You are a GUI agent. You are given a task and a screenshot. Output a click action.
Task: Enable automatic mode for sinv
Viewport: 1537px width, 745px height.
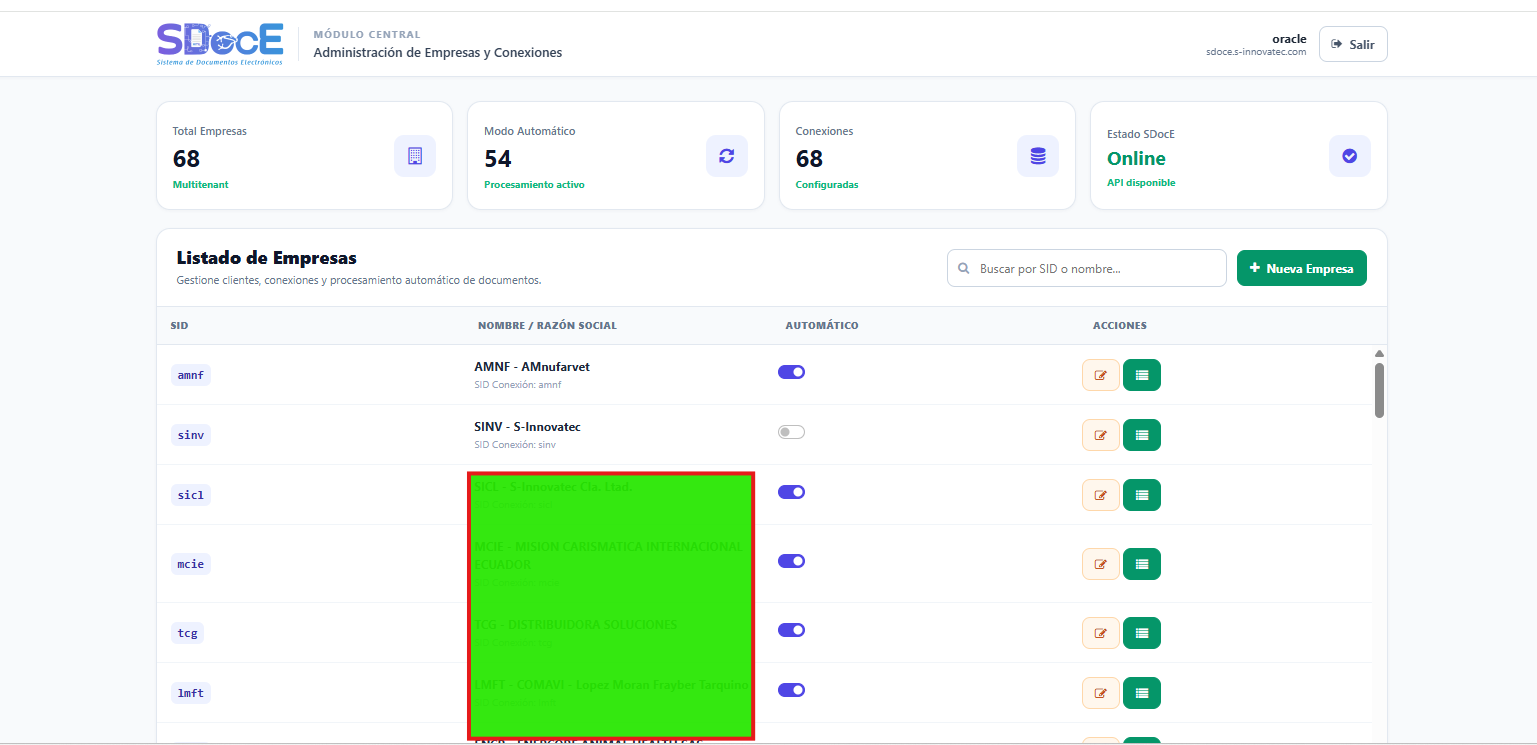point(791,432)
